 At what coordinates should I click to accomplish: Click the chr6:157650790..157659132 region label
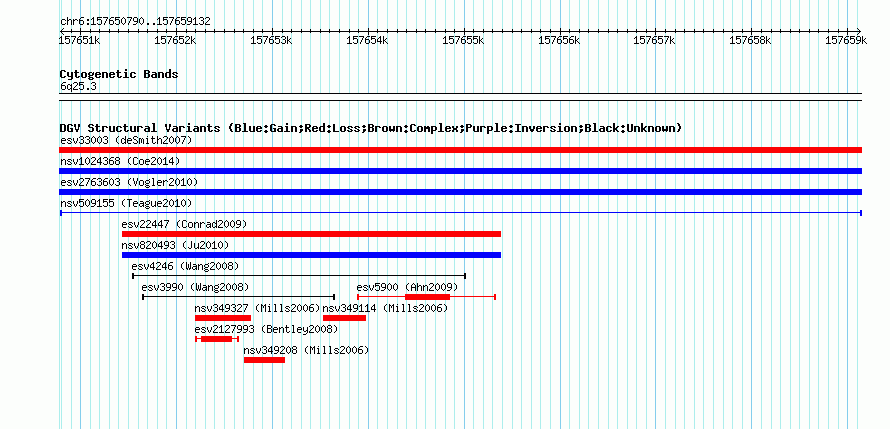(x=135, y=22)
